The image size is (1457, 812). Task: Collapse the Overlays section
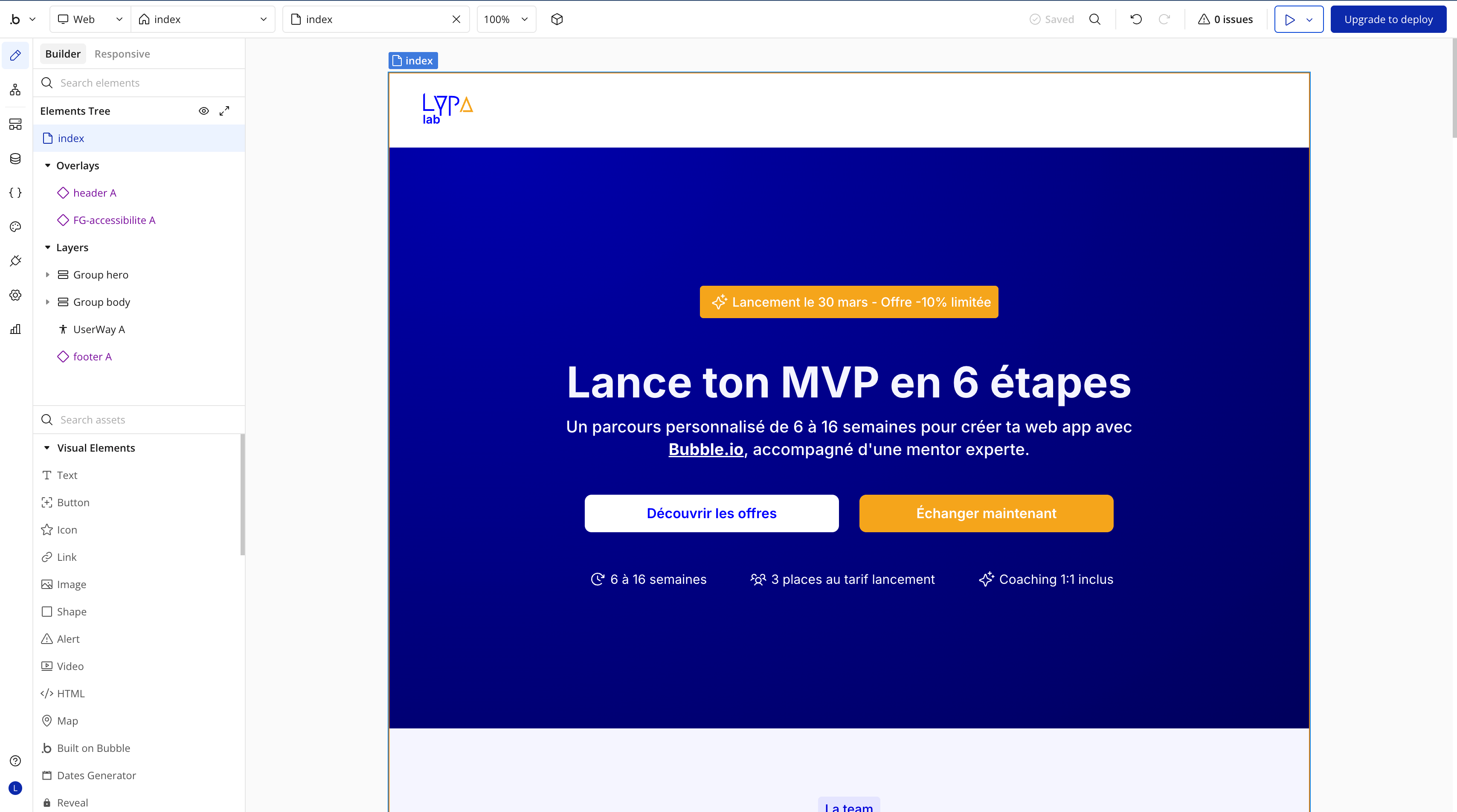(x=47, y=165)
